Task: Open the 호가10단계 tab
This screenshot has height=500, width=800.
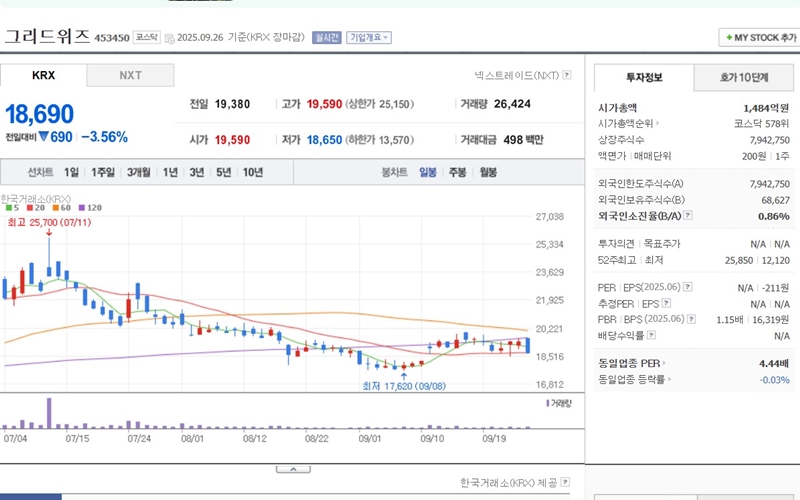Action: tap(744, 78)
